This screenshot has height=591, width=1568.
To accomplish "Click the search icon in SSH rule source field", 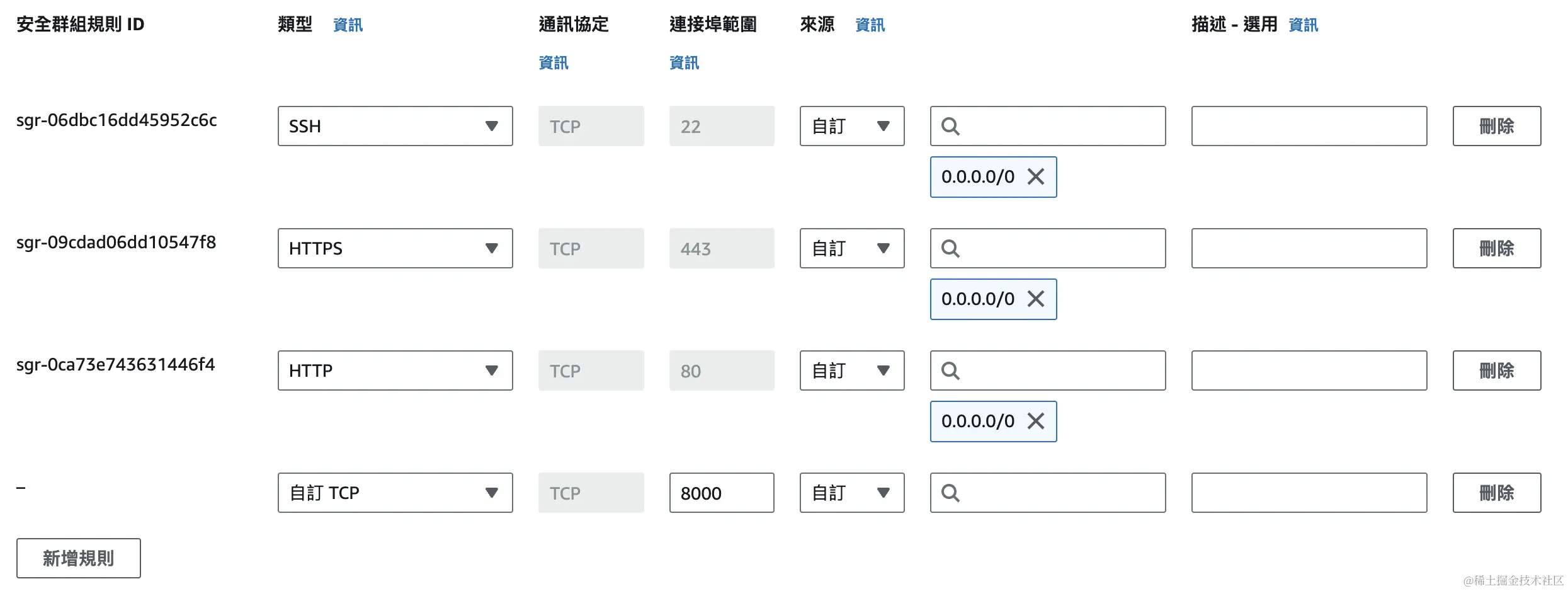I will point(951,126).
